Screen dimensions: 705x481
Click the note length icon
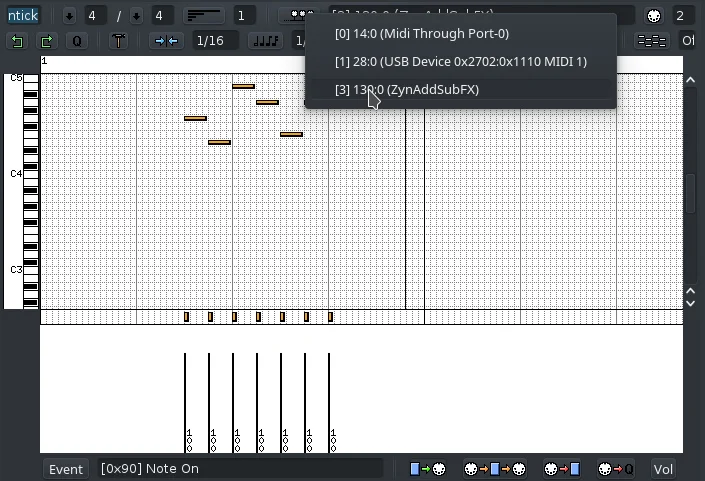click(x=265, y=41)
